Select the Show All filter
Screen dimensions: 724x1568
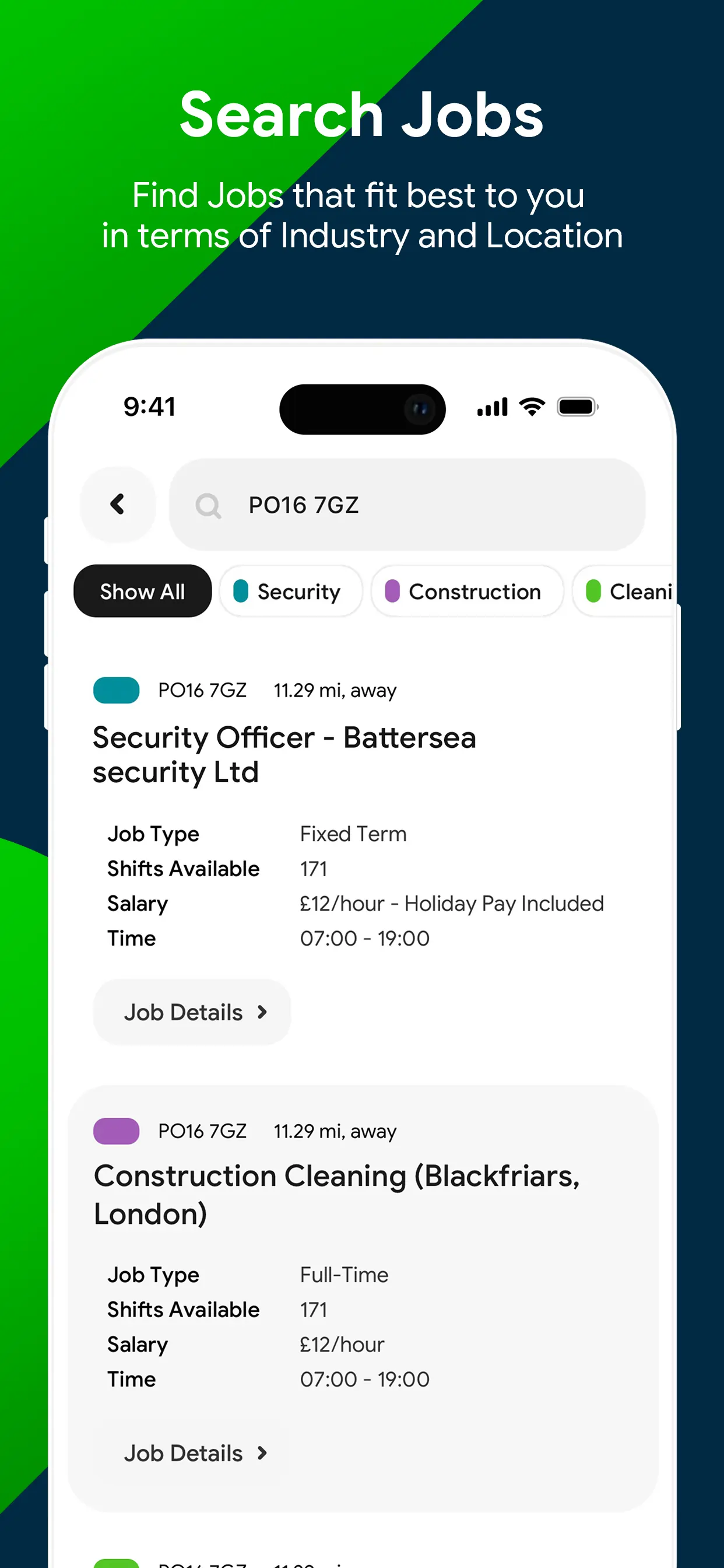[142, 591]
